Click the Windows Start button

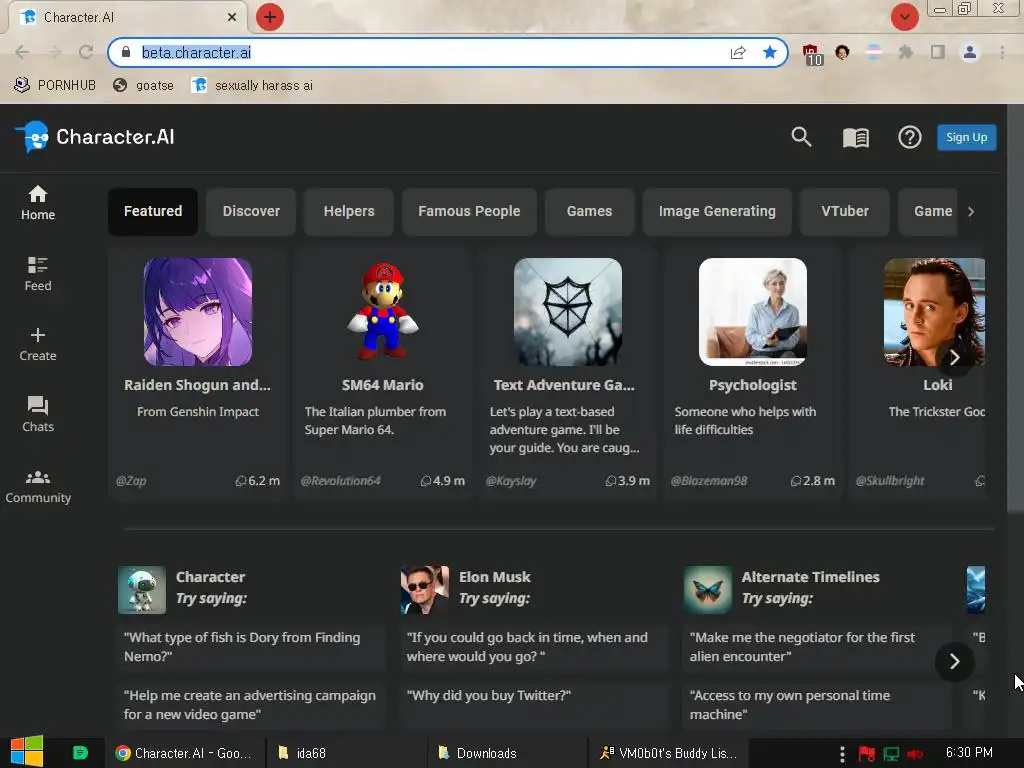[27, 752]
